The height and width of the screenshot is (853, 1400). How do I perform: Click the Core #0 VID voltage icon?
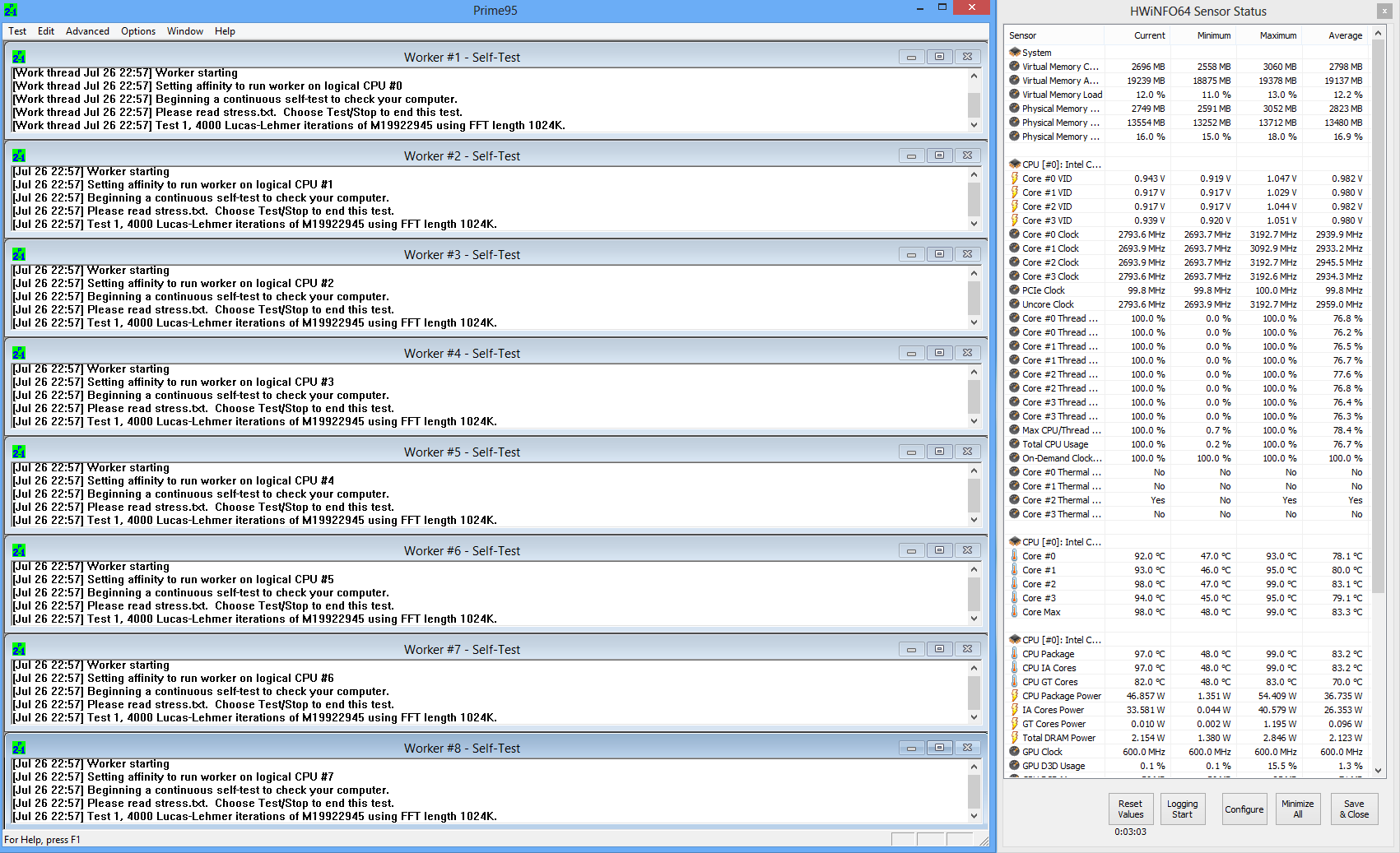point(1014,178)
